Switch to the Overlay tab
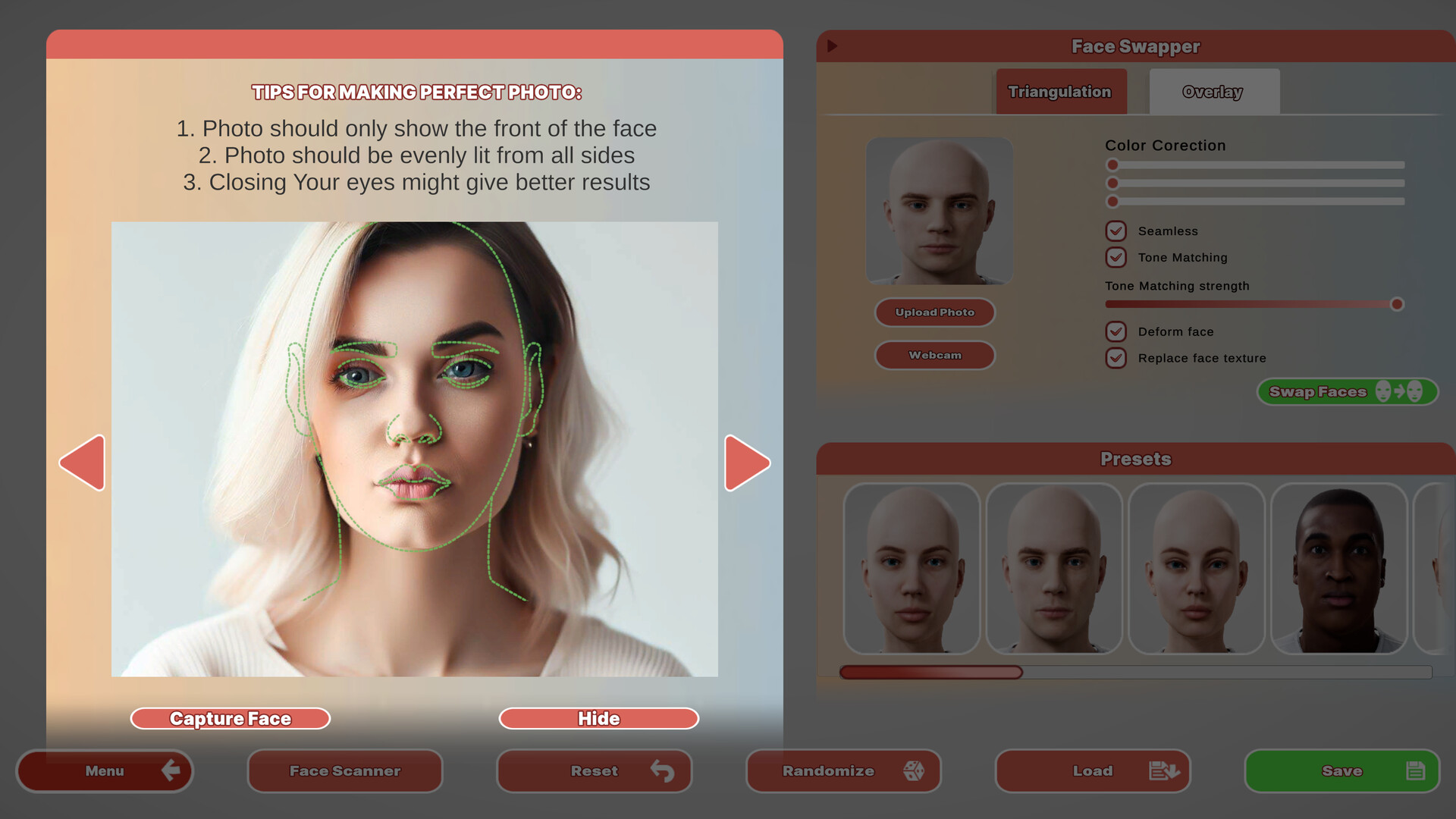This screenshot has height=819, width=1456. coord(1212,92)
